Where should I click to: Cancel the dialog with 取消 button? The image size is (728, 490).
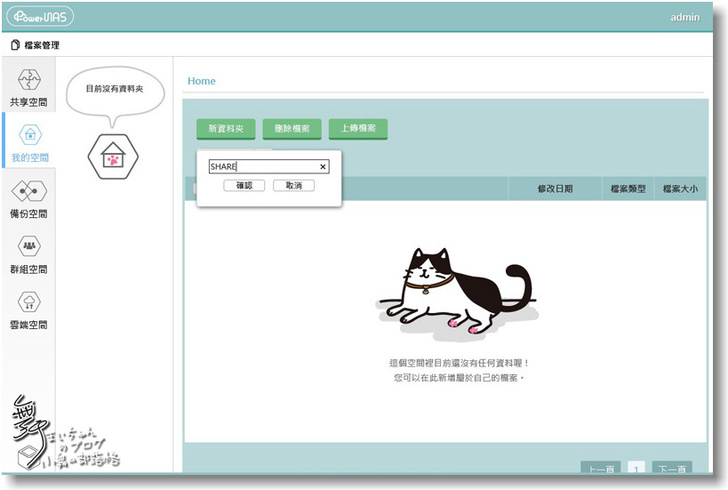click(294, 185)
